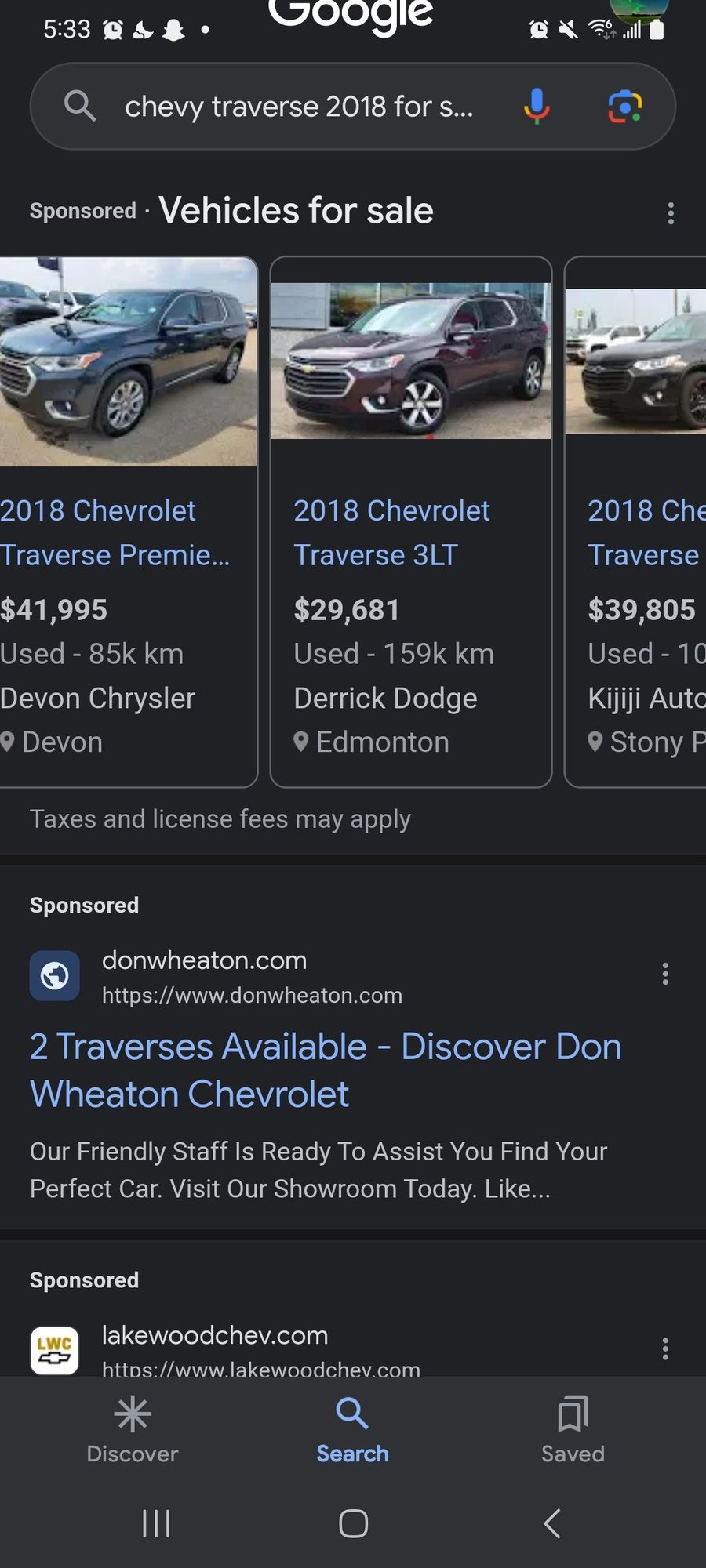Open 2 Traverses Available Don Wheaton link
The width and height of the screenshot is (706, 1568).
click(325, 1069)
